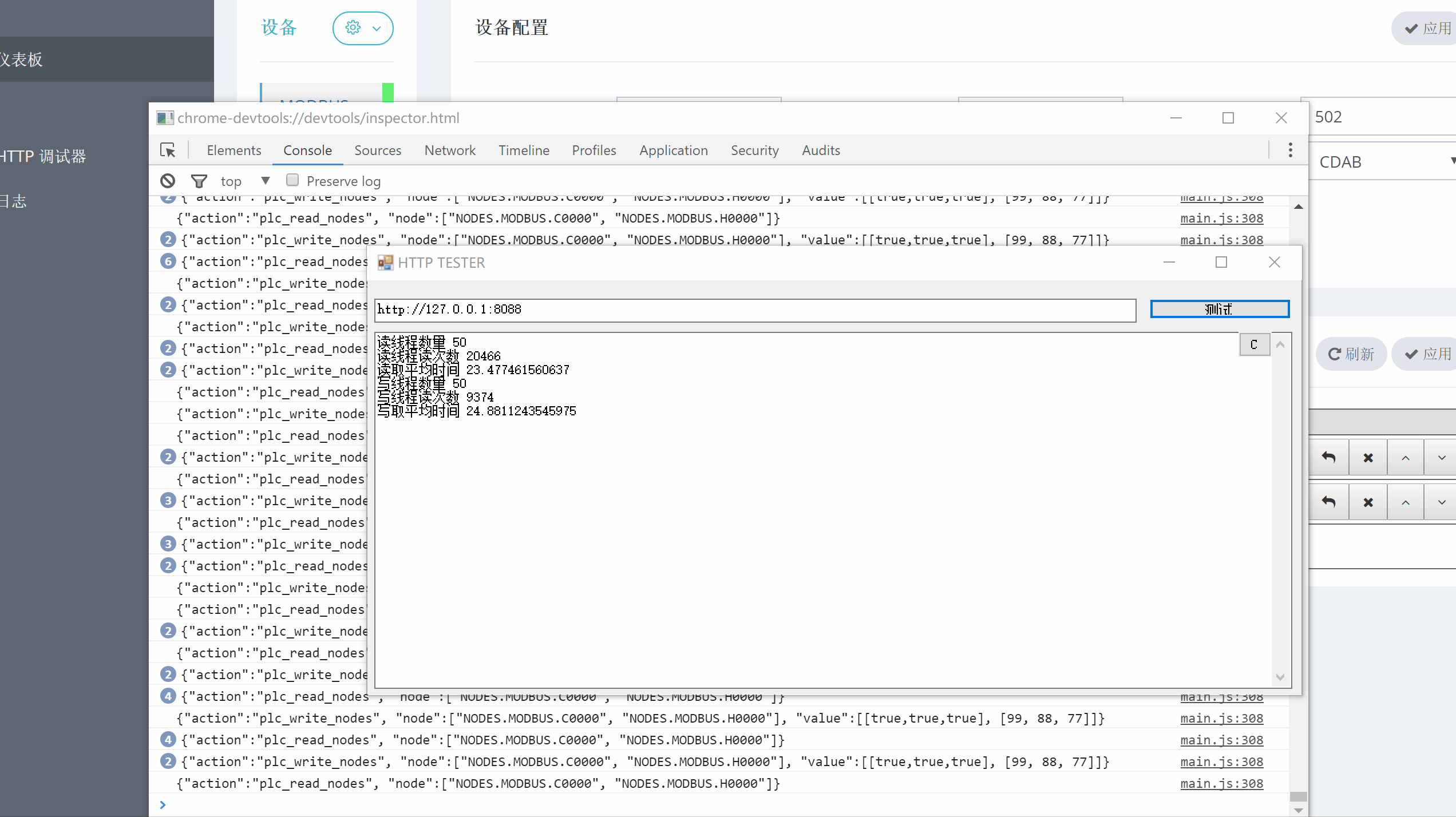Toggle the Preserve log checkbox
This screenshot has width=1456, height=817.
tap(292, 180)
